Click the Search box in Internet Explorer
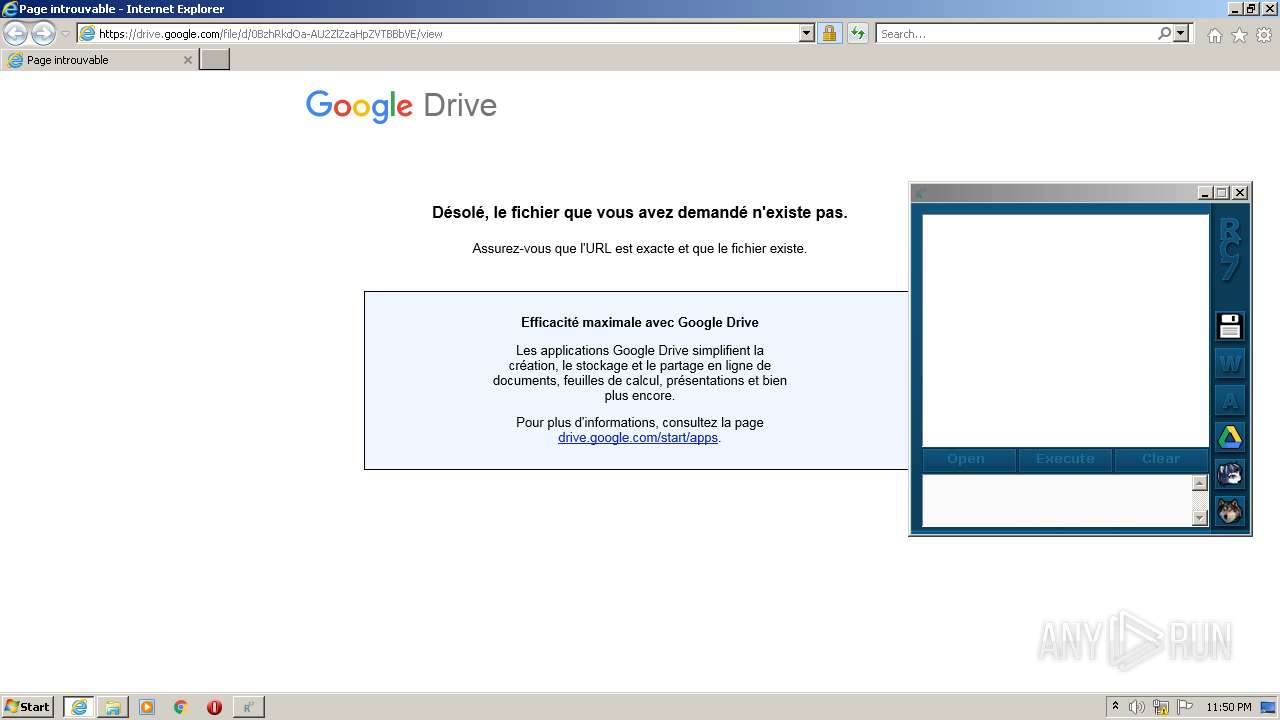1280x720 pixels. pyautogui.click(x=1015, y=34)
